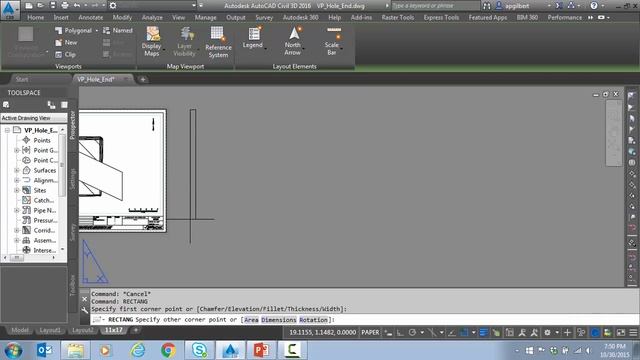Click the Search binoculars icon in title bar
The image size is (640, 360).
click(487, 6)
